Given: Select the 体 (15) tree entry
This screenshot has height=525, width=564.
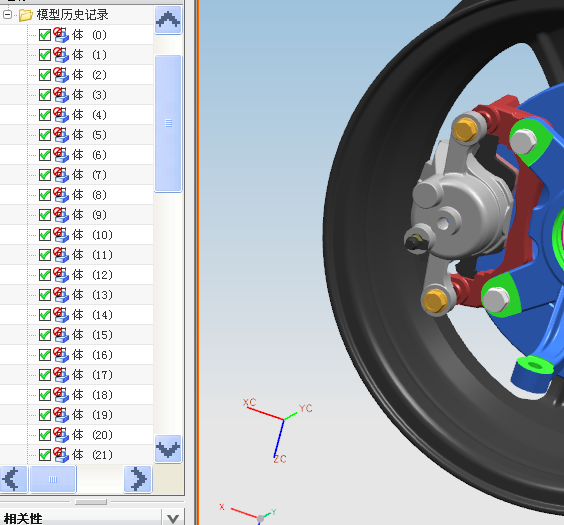Looking at the screenshot, I should click(x=92, y=335).
